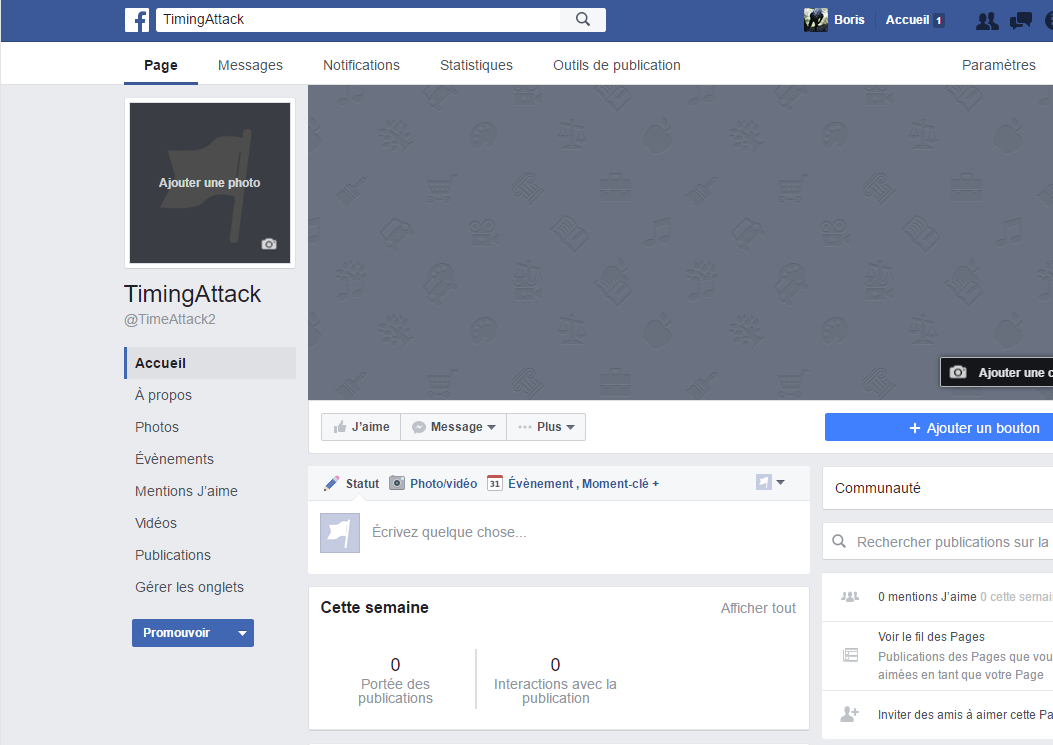1053x745 pixels.
Task: Open the friend requests icon
Action: [x=987, y=21]
